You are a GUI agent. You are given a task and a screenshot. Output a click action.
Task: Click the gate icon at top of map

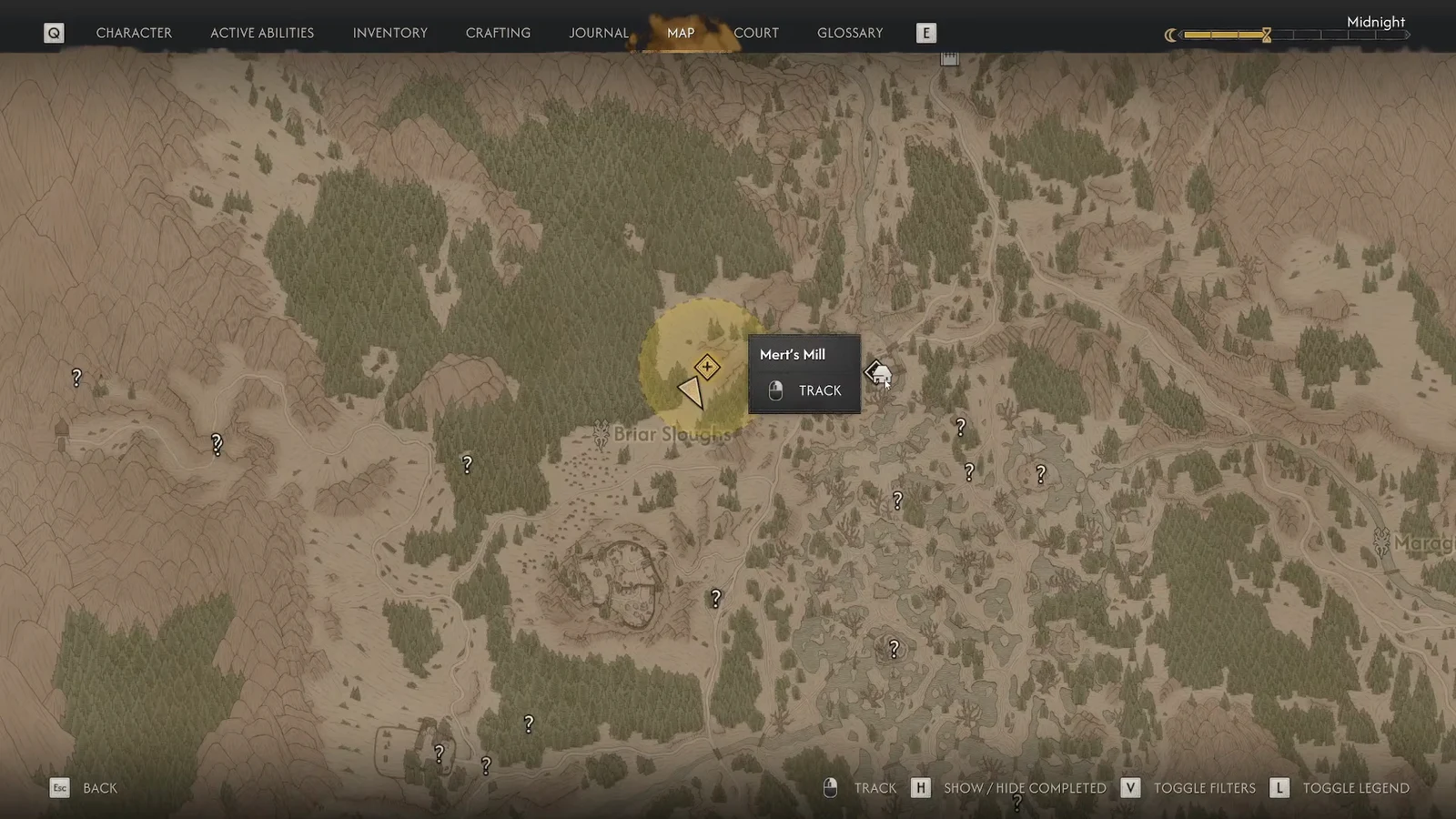click(x=949, y=58)
